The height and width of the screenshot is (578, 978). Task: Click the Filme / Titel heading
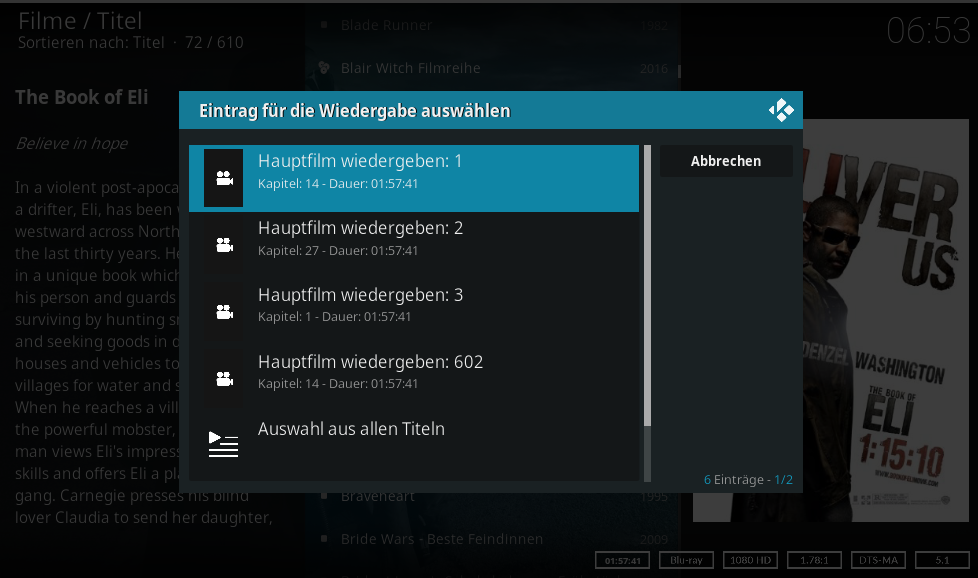pyautogui.click(x=80, y=21)
